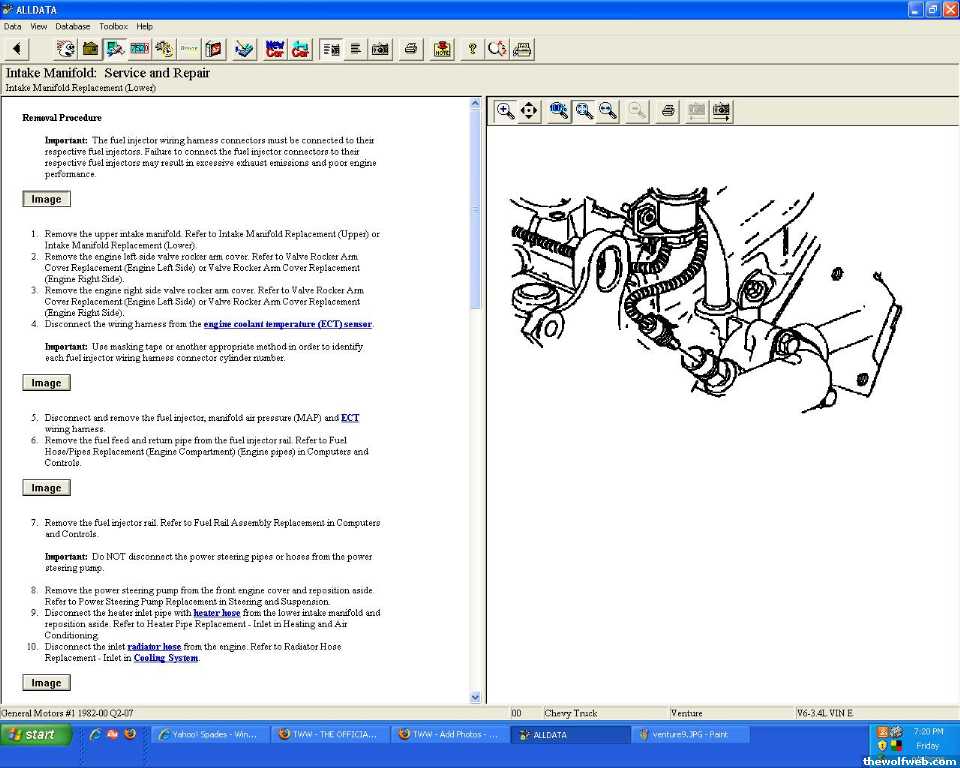Click the 100% zoom magnifier icon
The width and height of the screenshot is (960, 768).
559,111
